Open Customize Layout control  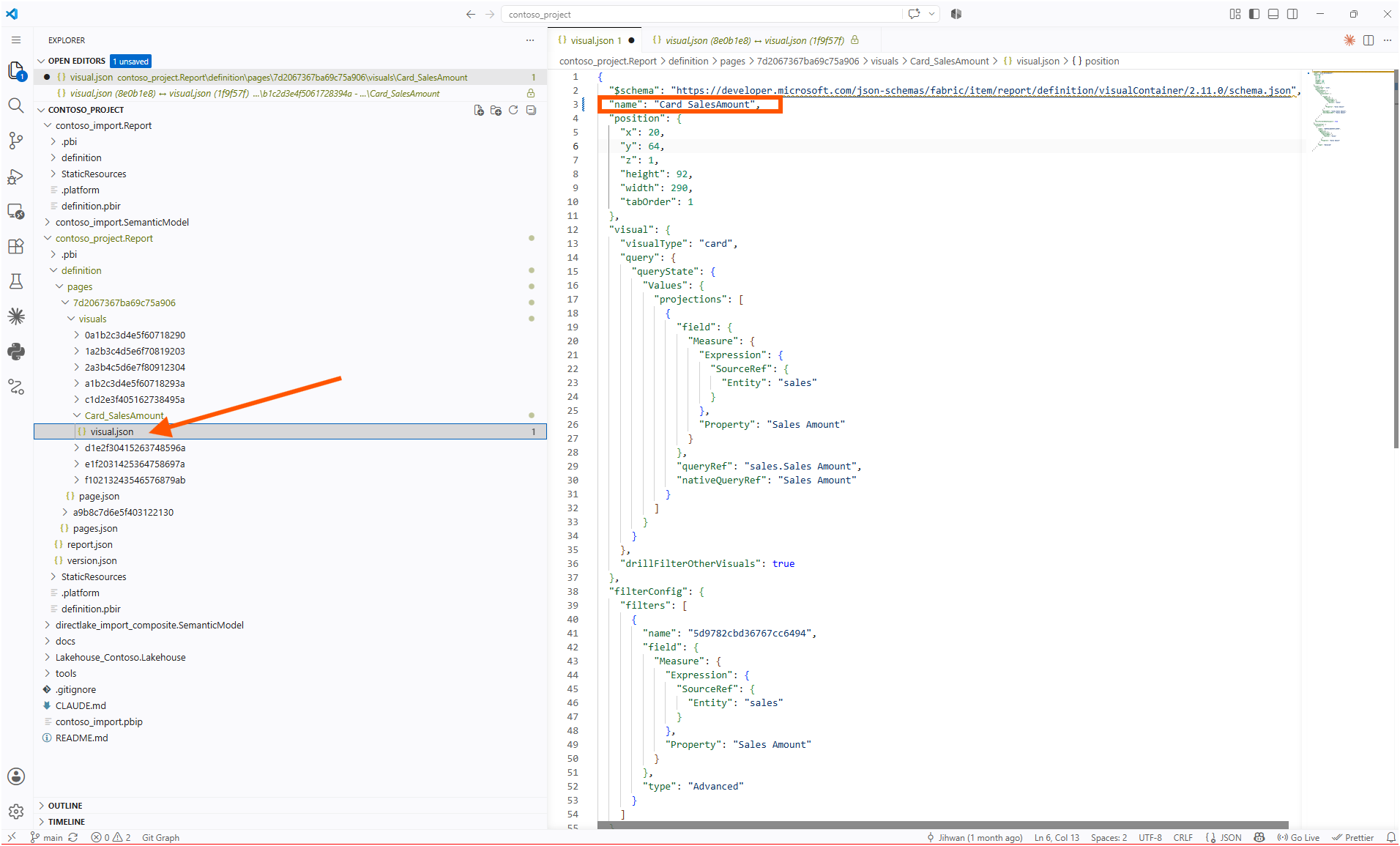coord(1235,14)
